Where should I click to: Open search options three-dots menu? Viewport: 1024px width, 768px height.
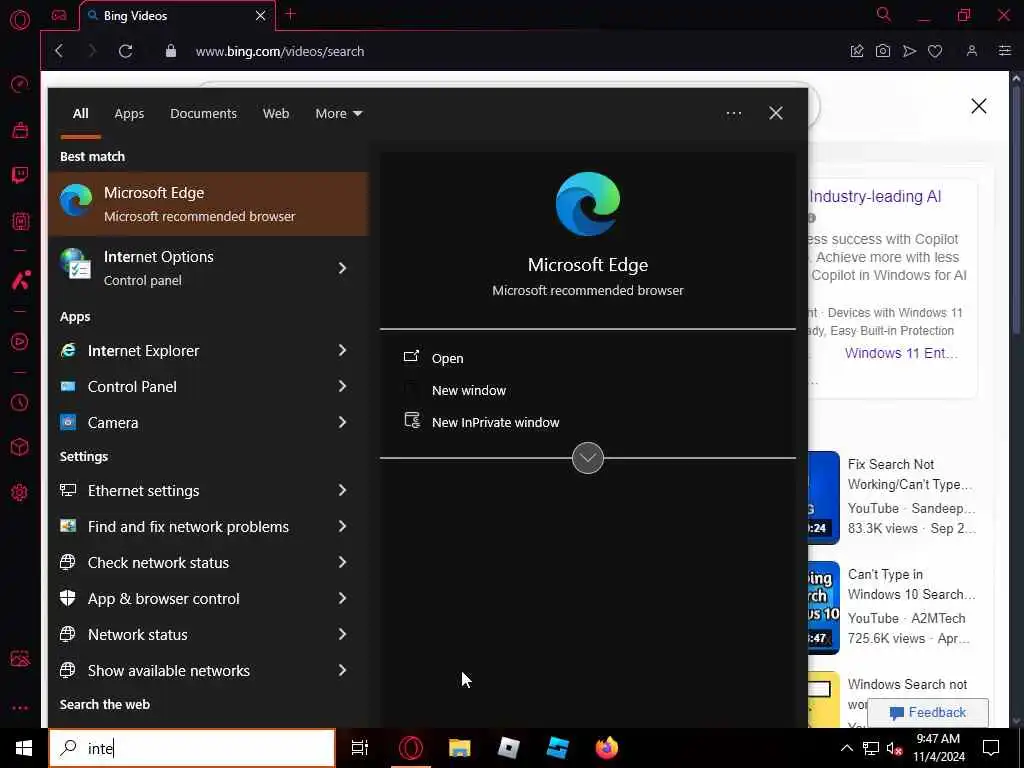pos(733,114)
